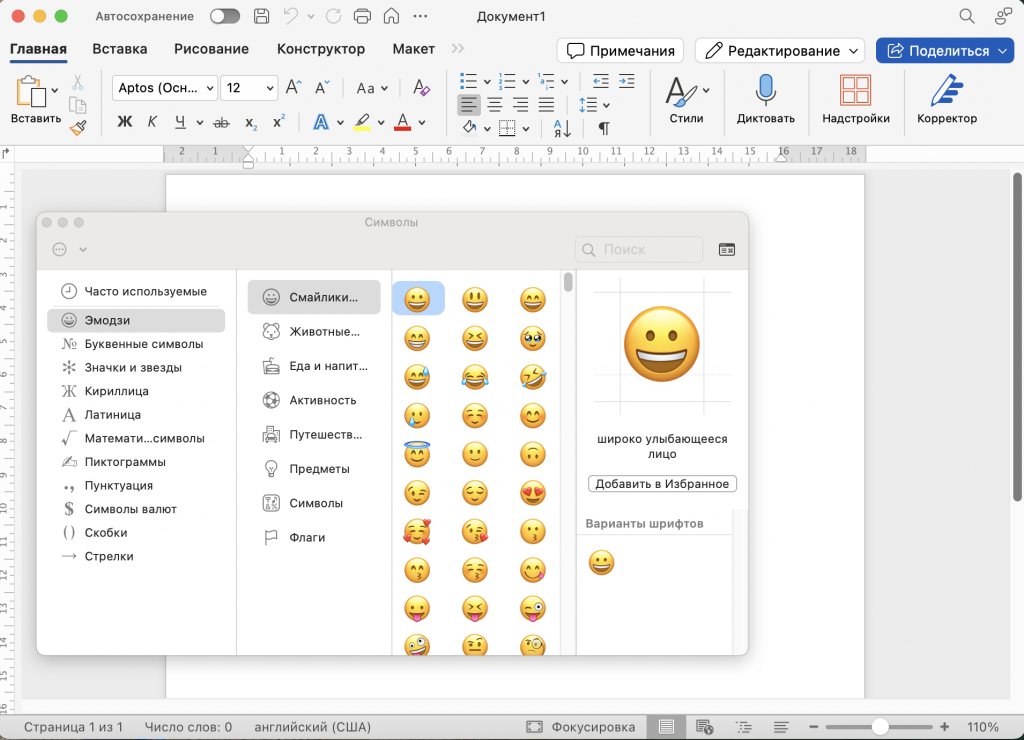Adjust the zoom slider in status bar
Screen dimensions: 1024x740
[x=880, y=727]
